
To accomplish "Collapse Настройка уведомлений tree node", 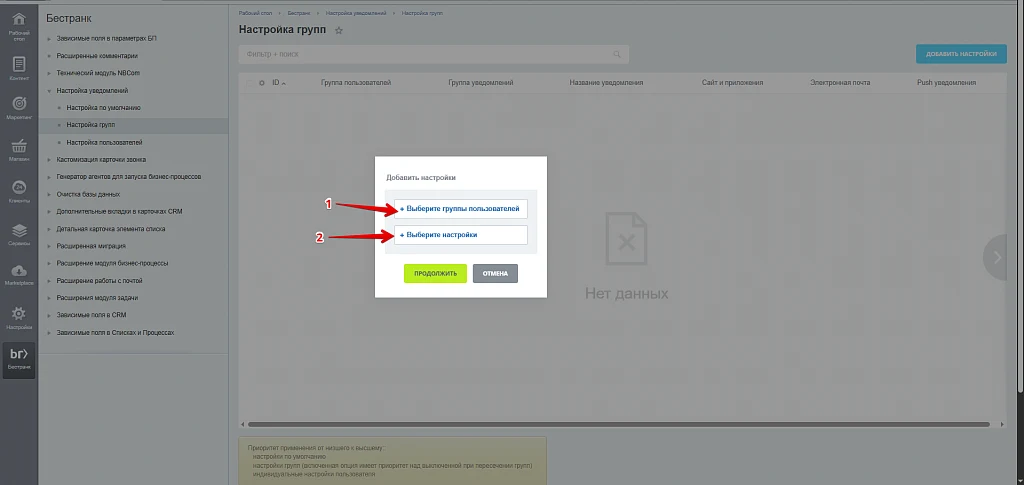I will (49, 91).
